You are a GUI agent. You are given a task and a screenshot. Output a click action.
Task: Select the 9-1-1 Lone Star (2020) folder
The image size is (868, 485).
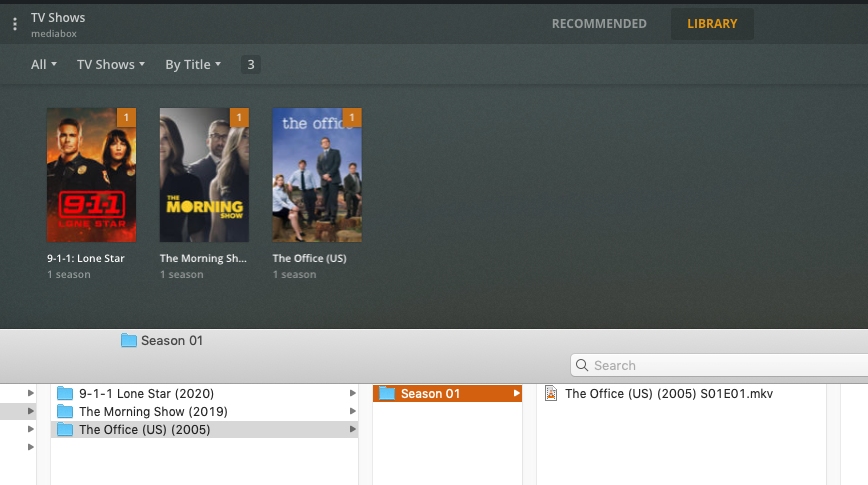[204, 394]
